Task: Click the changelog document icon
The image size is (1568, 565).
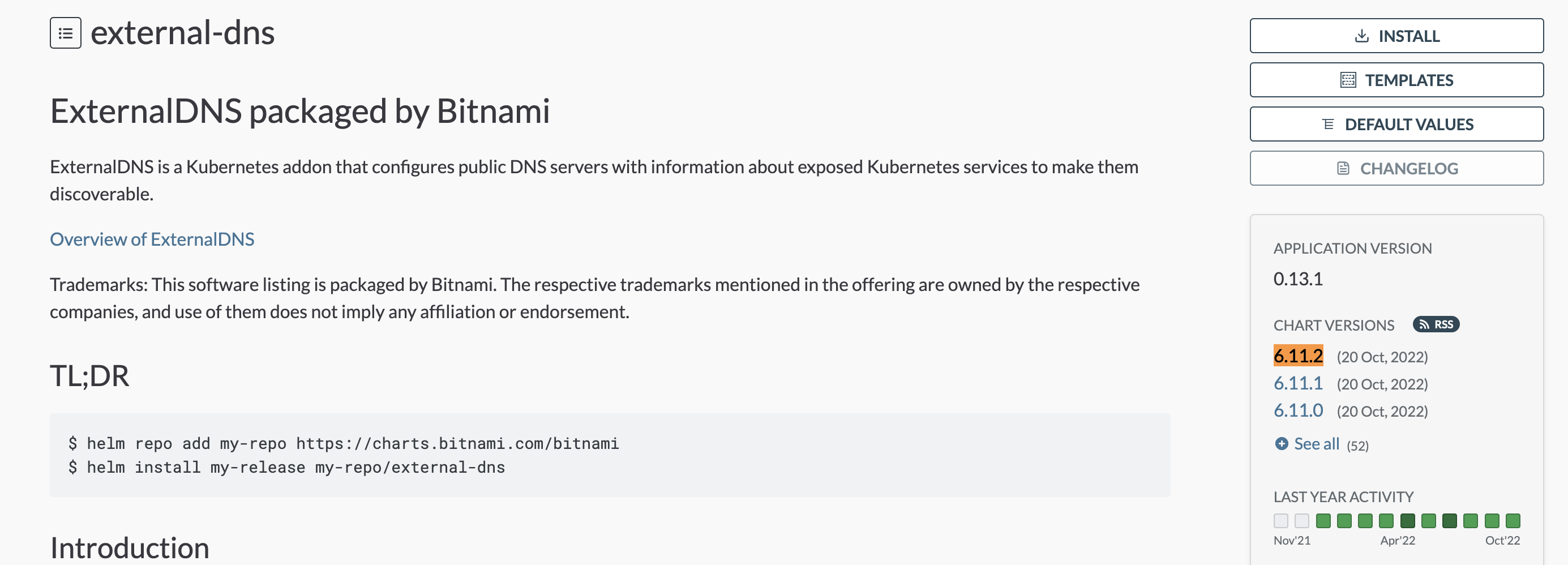Action: tap(1343, 168)
